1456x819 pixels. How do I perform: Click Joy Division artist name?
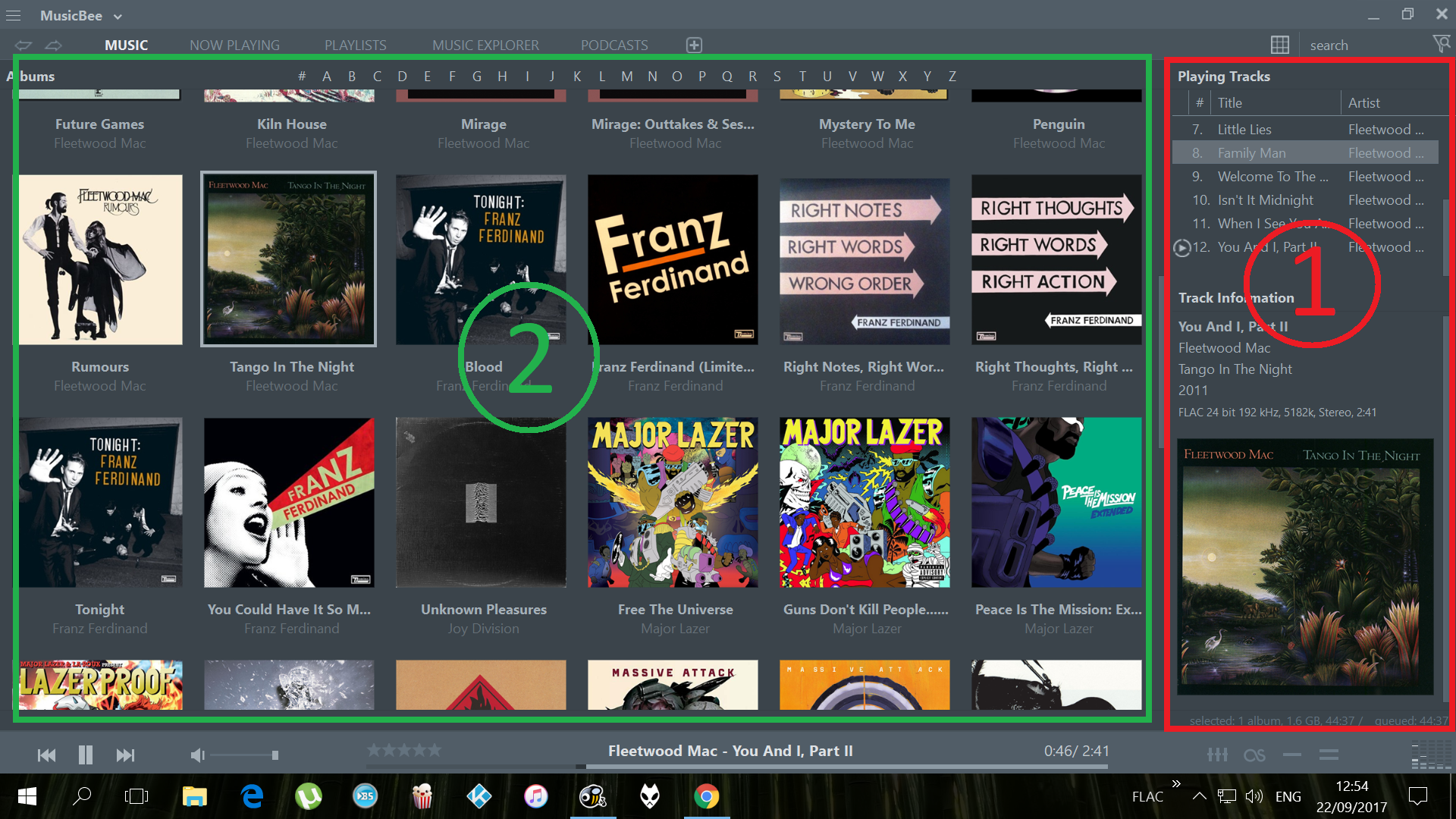(484, 629)
